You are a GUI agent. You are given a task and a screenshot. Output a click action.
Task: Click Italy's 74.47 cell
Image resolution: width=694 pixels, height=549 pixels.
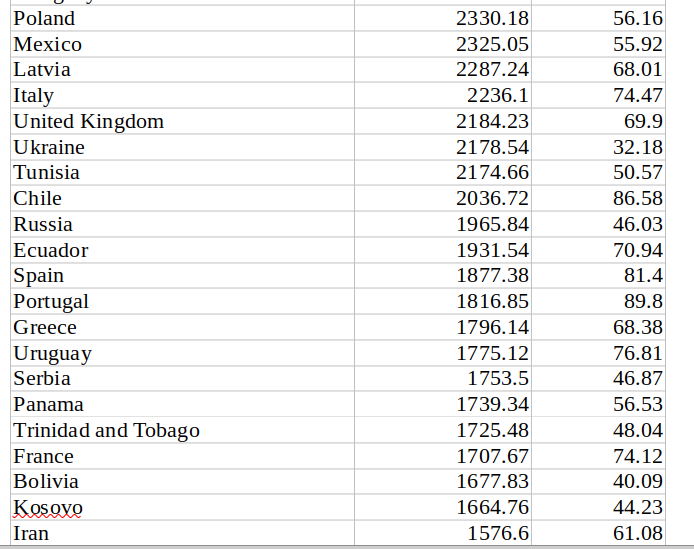point(598,95)
